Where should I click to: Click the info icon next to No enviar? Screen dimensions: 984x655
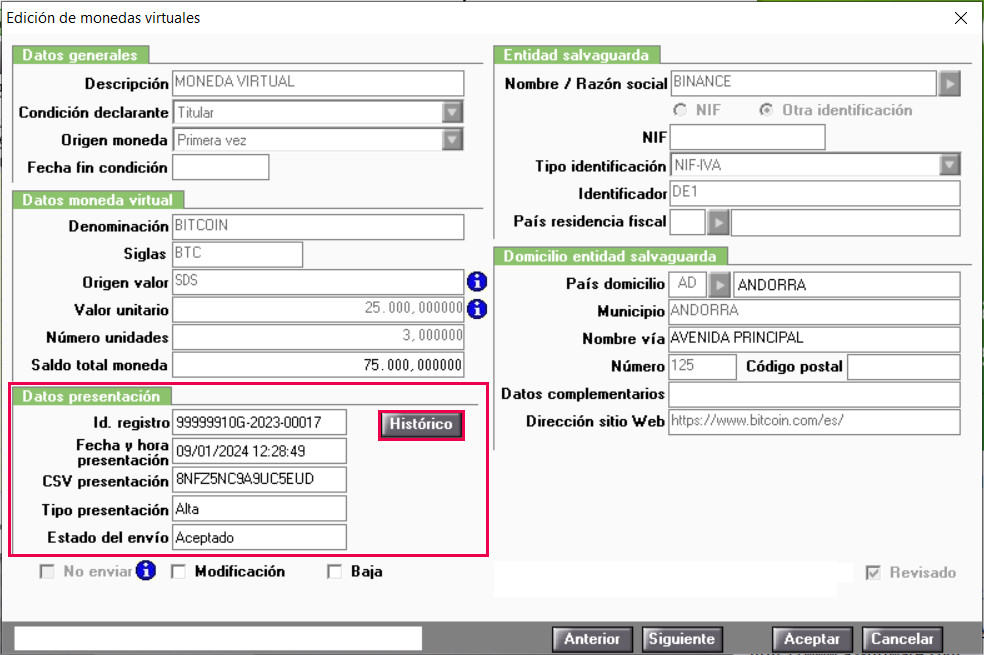(x=146, y=570)
